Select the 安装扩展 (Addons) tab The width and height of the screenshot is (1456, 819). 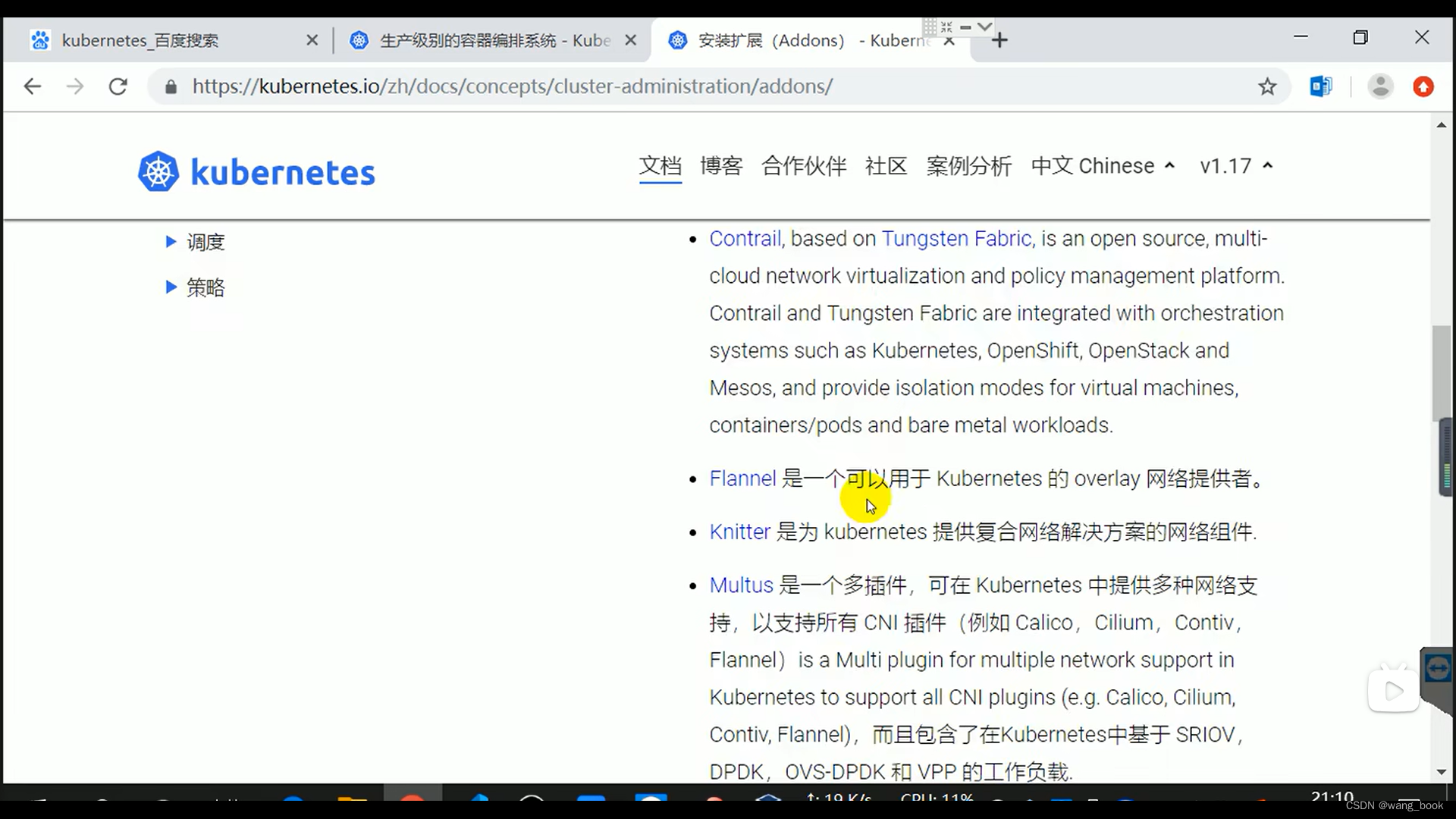pos(811,40)
